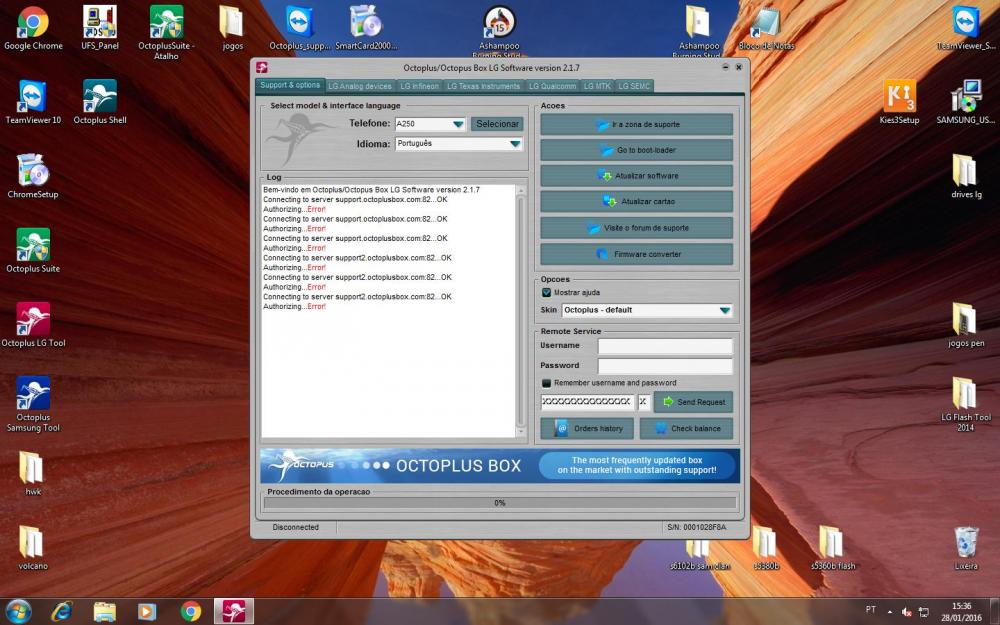The image size is (1000, 625).
Task: Select the Kies3Setup desktop icon
Action: [899, 102]
